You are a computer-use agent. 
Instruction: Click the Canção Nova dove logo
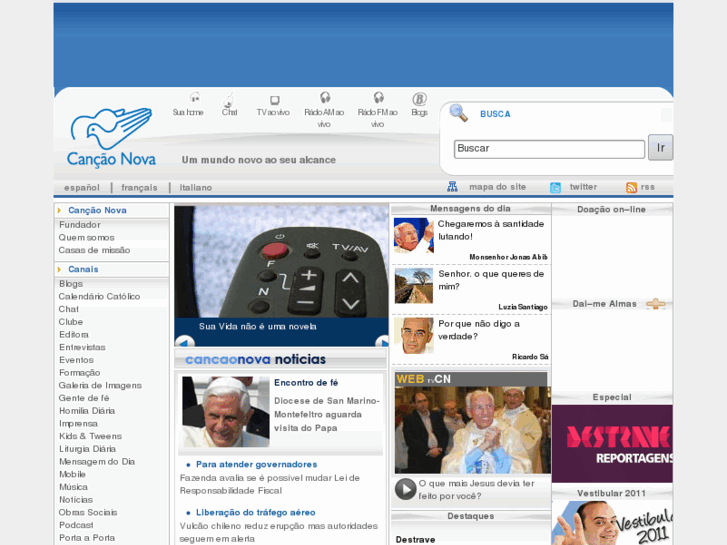(111, 137)
